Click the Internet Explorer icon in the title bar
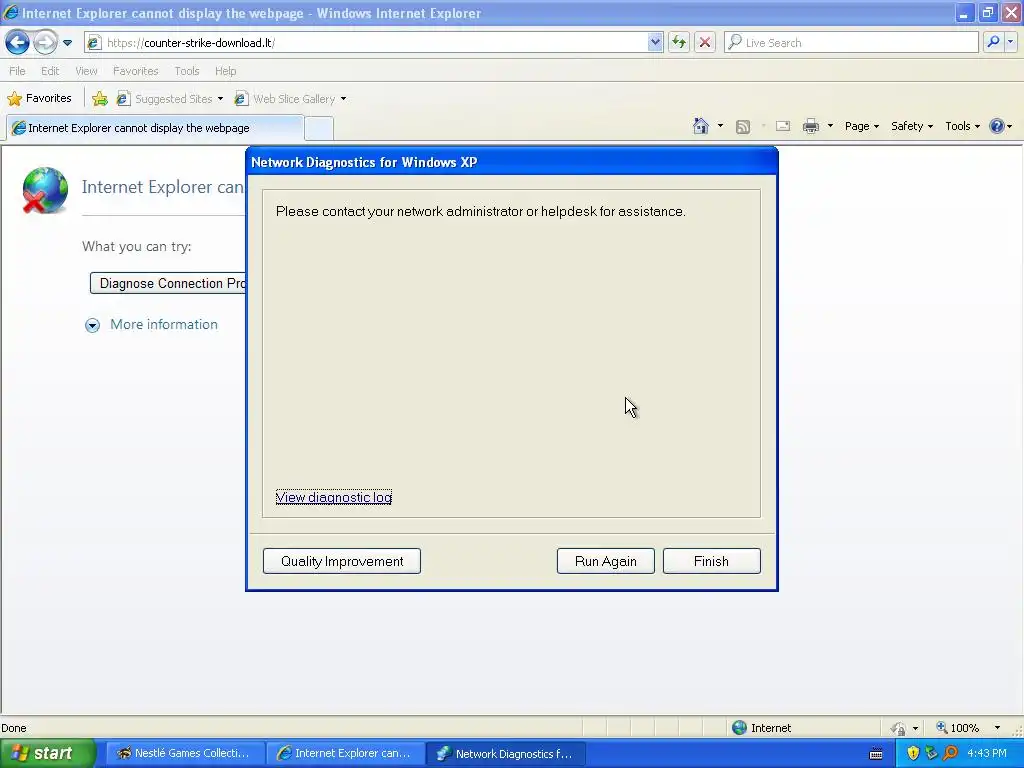This screenshot has height=768, width=1024. [10, 12]
